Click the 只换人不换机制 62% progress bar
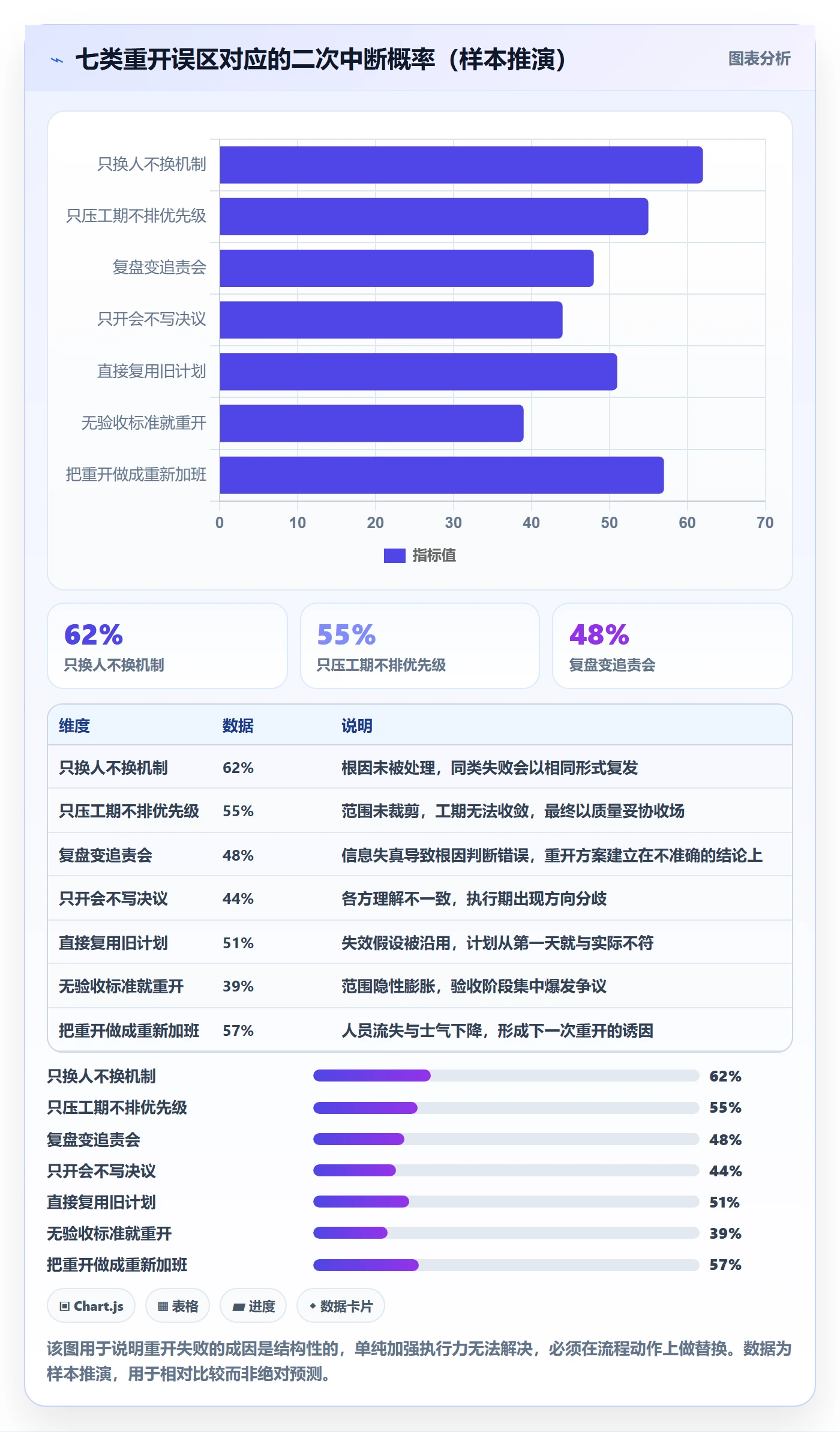 point(506,1076)
